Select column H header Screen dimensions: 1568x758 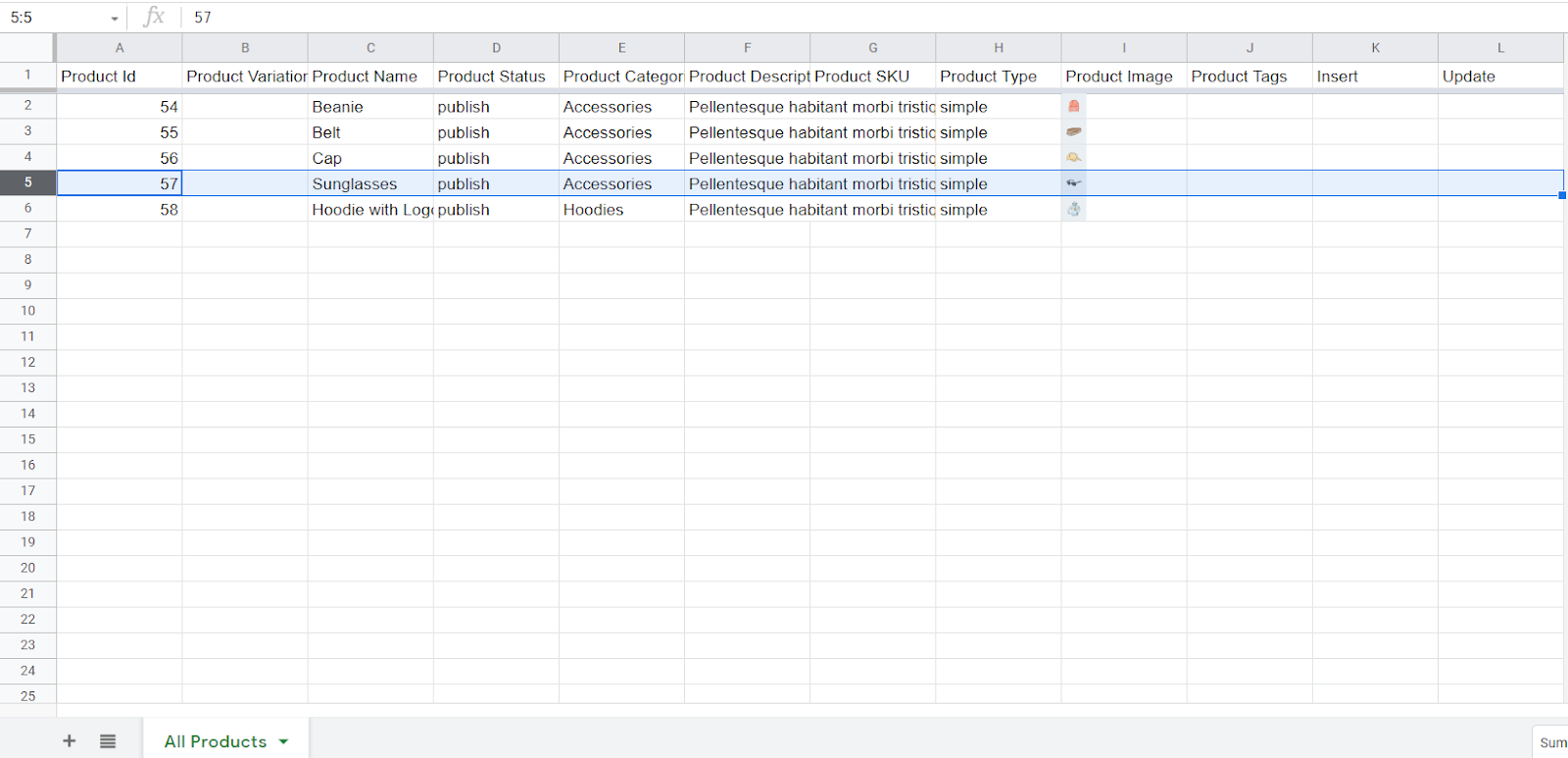click(x=998, y=47)
